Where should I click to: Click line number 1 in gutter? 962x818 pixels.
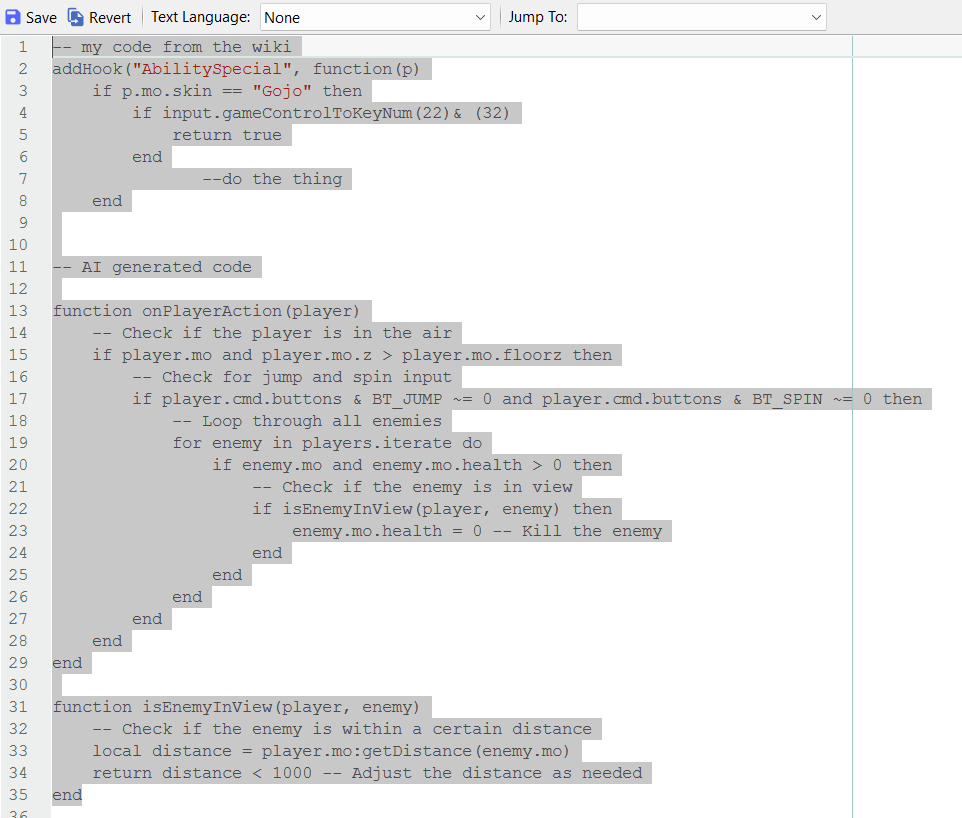pos(23,47)
